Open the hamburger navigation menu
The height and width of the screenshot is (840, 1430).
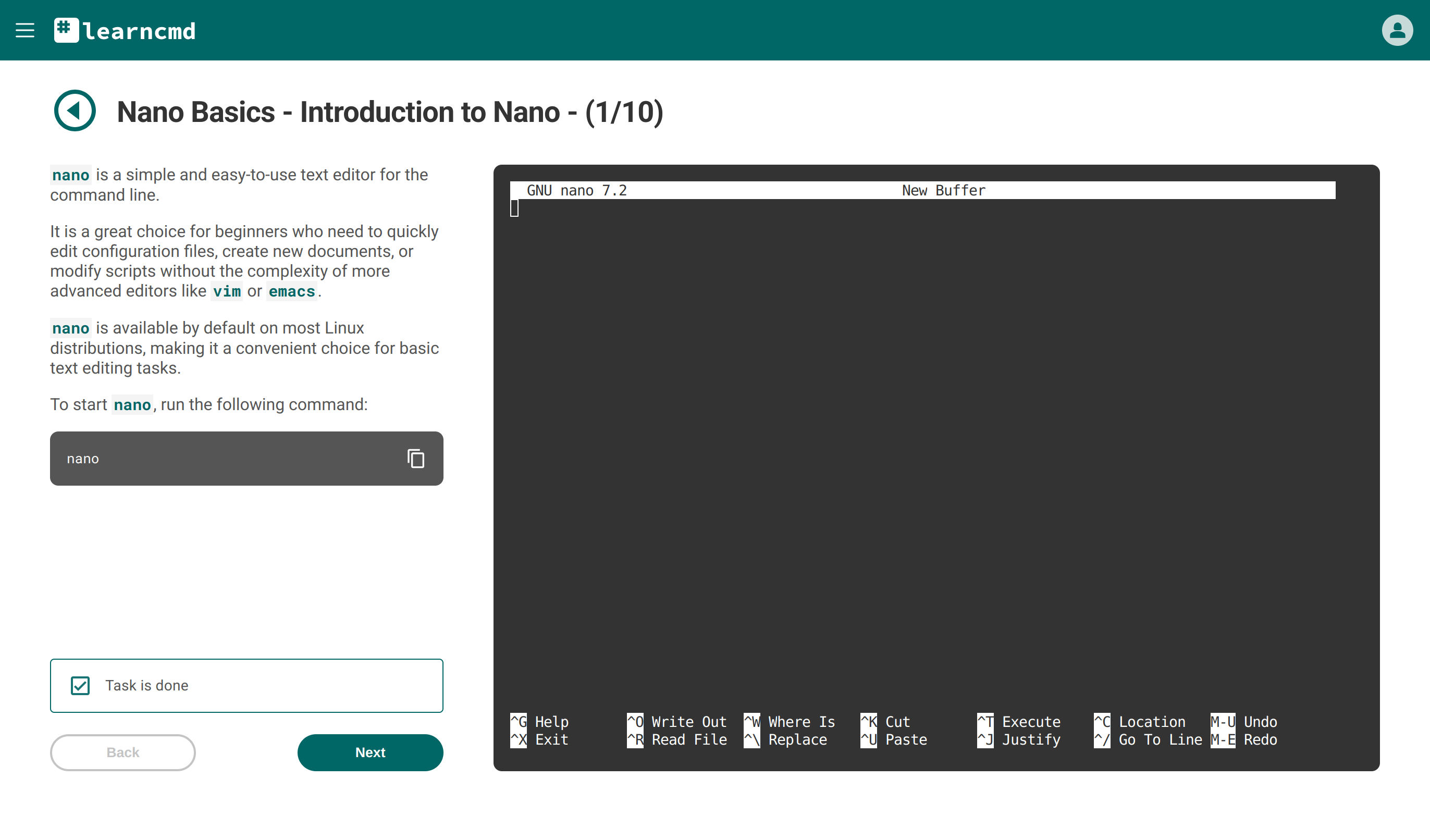click(x=25, y=30)
